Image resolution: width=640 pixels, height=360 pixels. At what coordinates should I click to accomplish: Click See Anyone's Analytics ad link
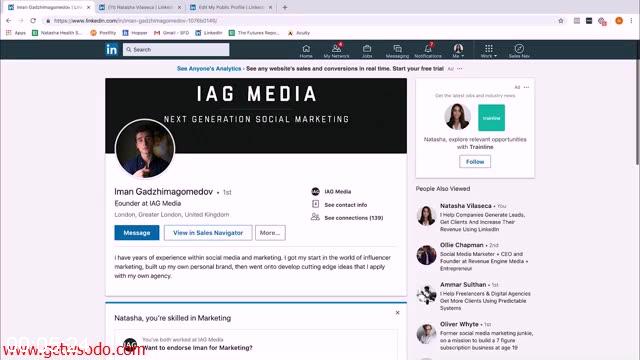pyautogui.click(x=209, y=69)
